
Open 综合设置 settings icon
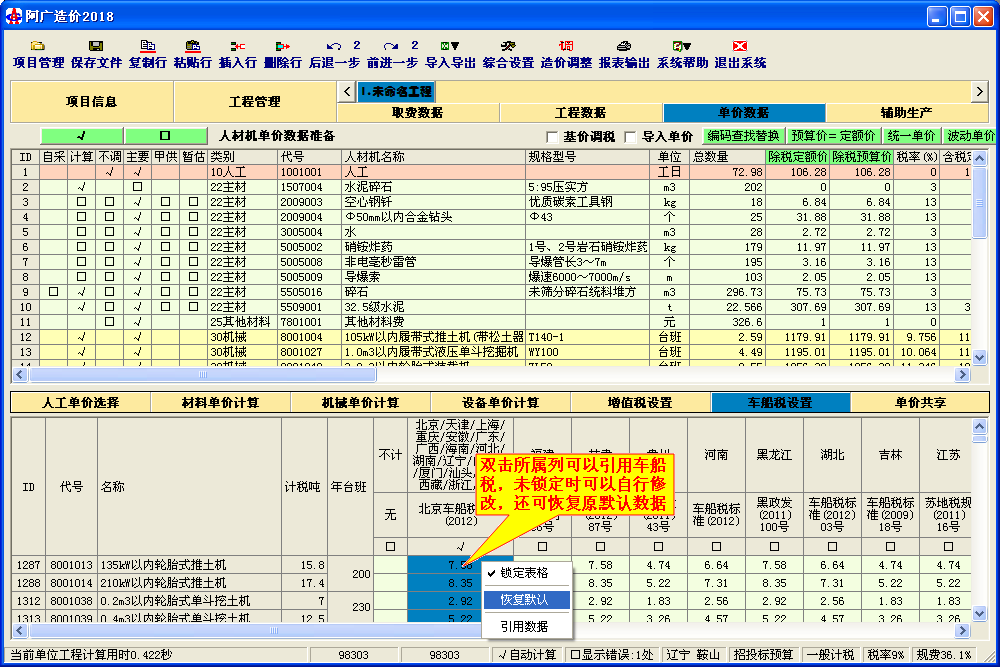click(x=508, y=54)
